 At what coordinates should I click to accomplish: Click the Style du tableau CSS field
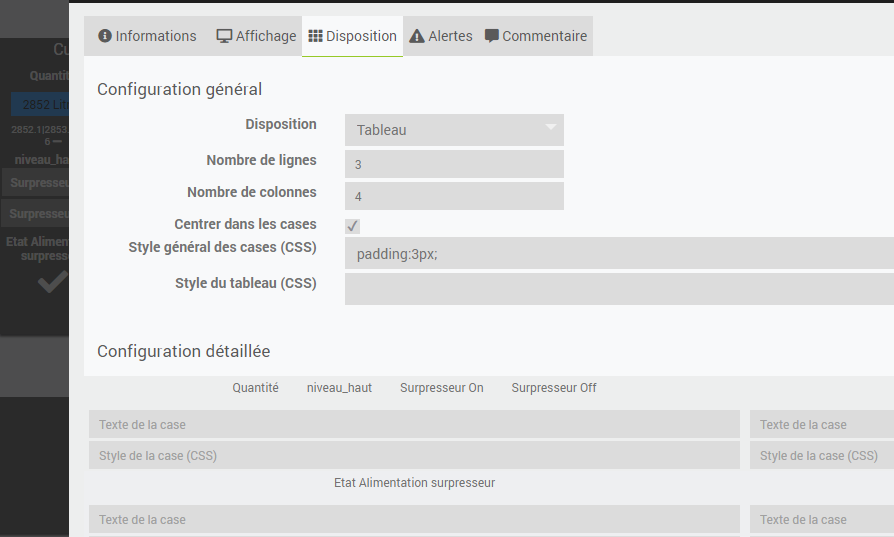point(619,289)
